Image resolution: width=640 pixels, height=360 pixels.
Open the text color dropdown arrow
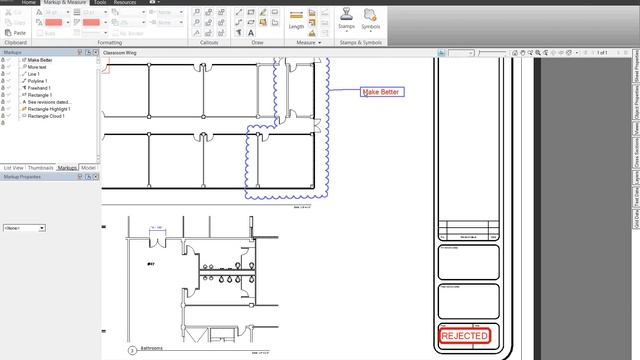68,22
